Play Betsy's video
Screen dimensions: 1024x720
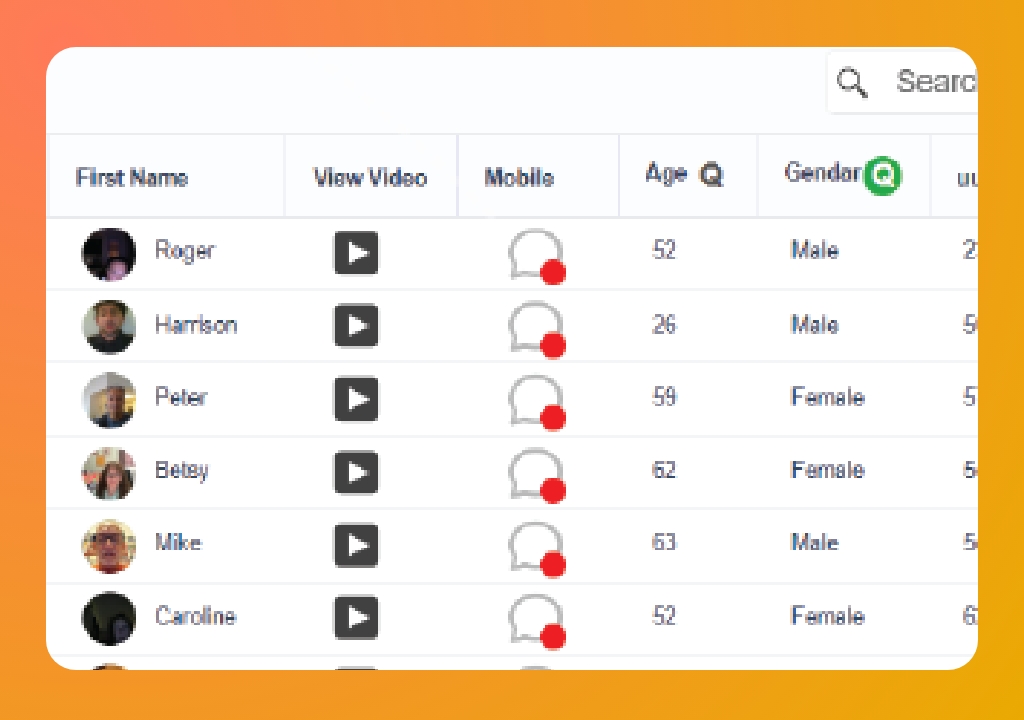357,473
